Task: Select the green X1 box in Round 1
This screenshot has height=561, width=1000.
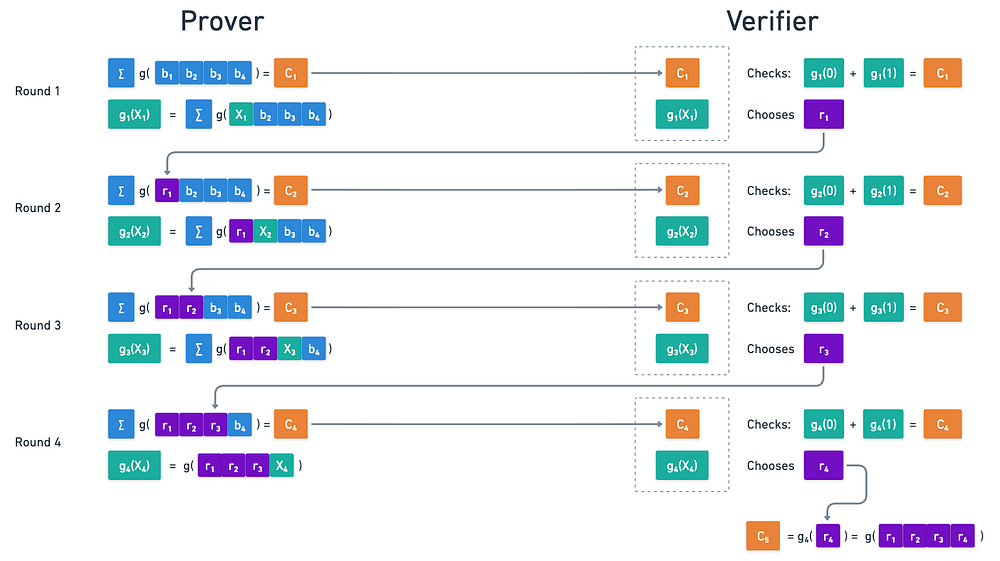Action: coord(241,115)
